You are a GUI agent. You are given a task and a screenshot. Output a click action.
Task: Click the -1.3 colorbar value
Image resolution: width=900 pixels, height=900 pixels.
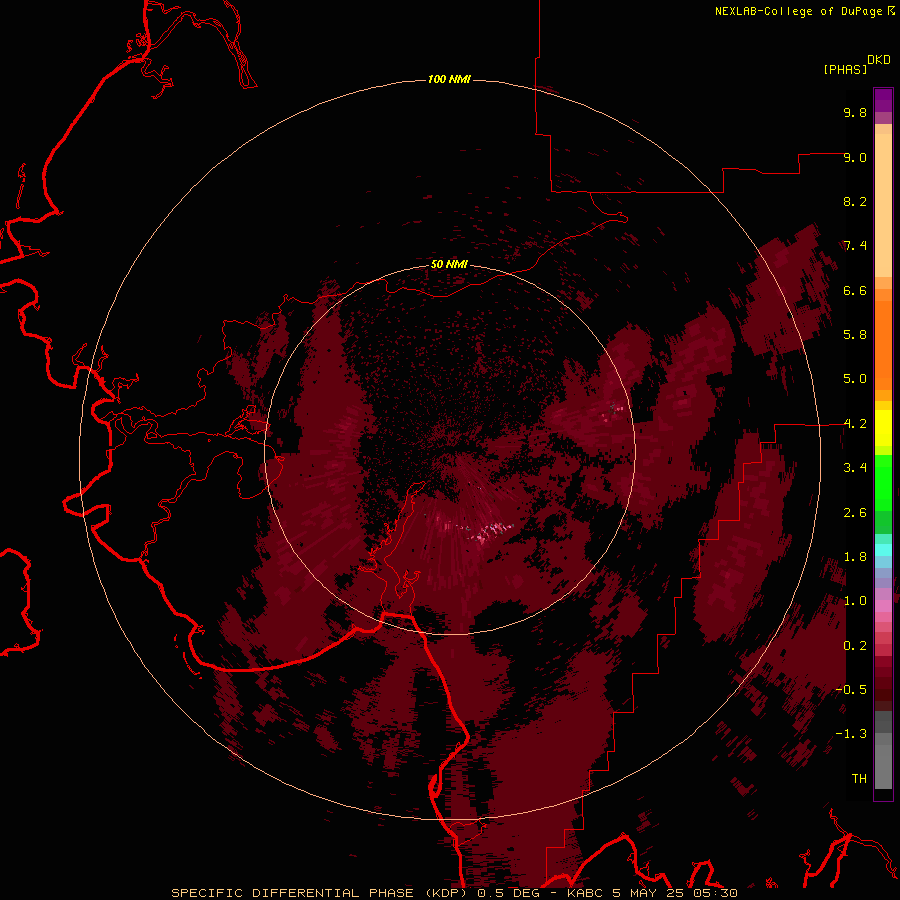pyautogui.click(x=851, y=734)
